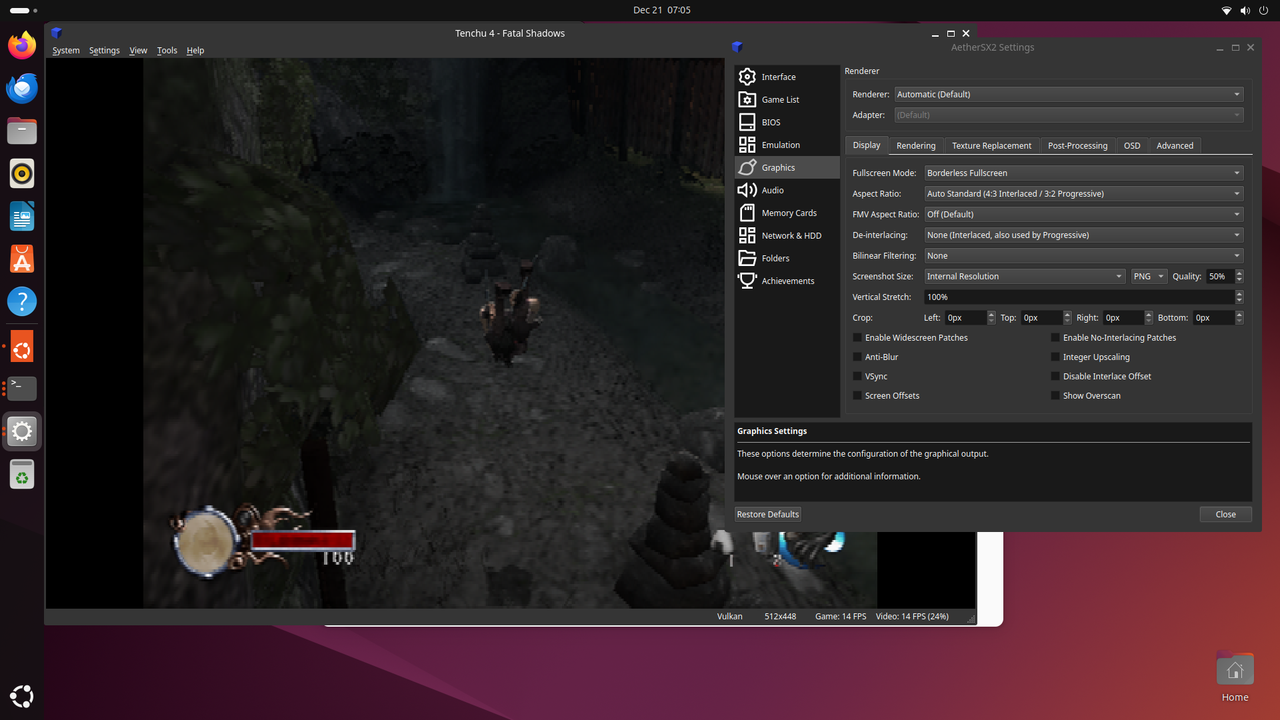
Task: Click the Show Apps Ubuntu logo button
Action: [22, 696]
